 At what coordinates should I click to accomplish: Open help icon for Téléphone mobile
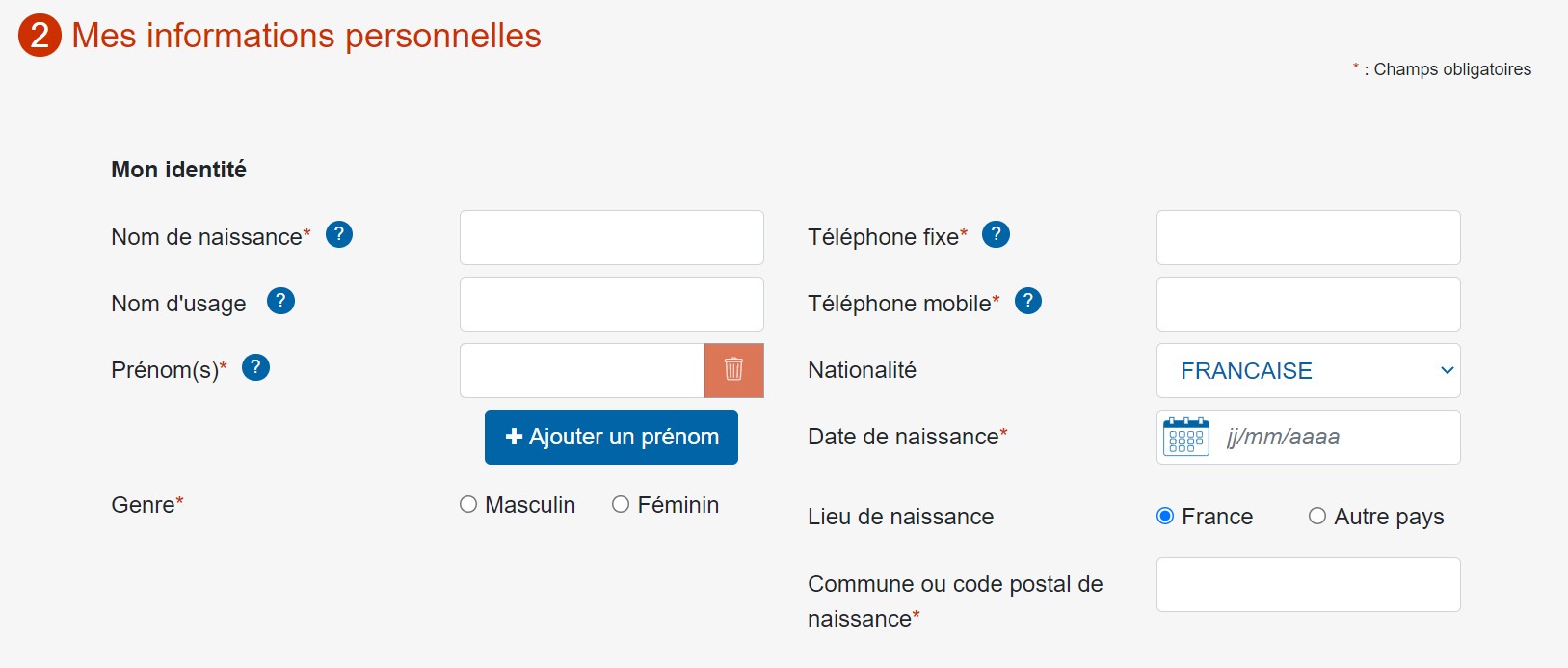click(x=1028, y=301)
